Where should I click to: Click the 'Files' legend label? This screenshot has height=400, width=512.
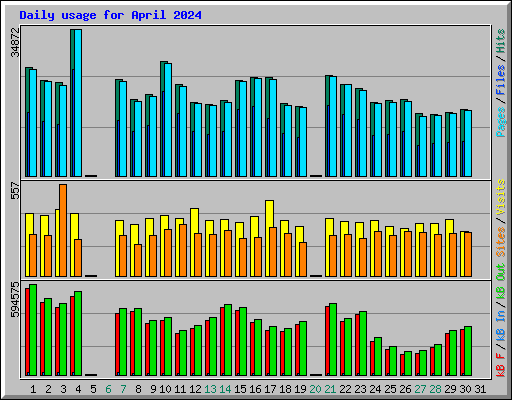[501, 80]
